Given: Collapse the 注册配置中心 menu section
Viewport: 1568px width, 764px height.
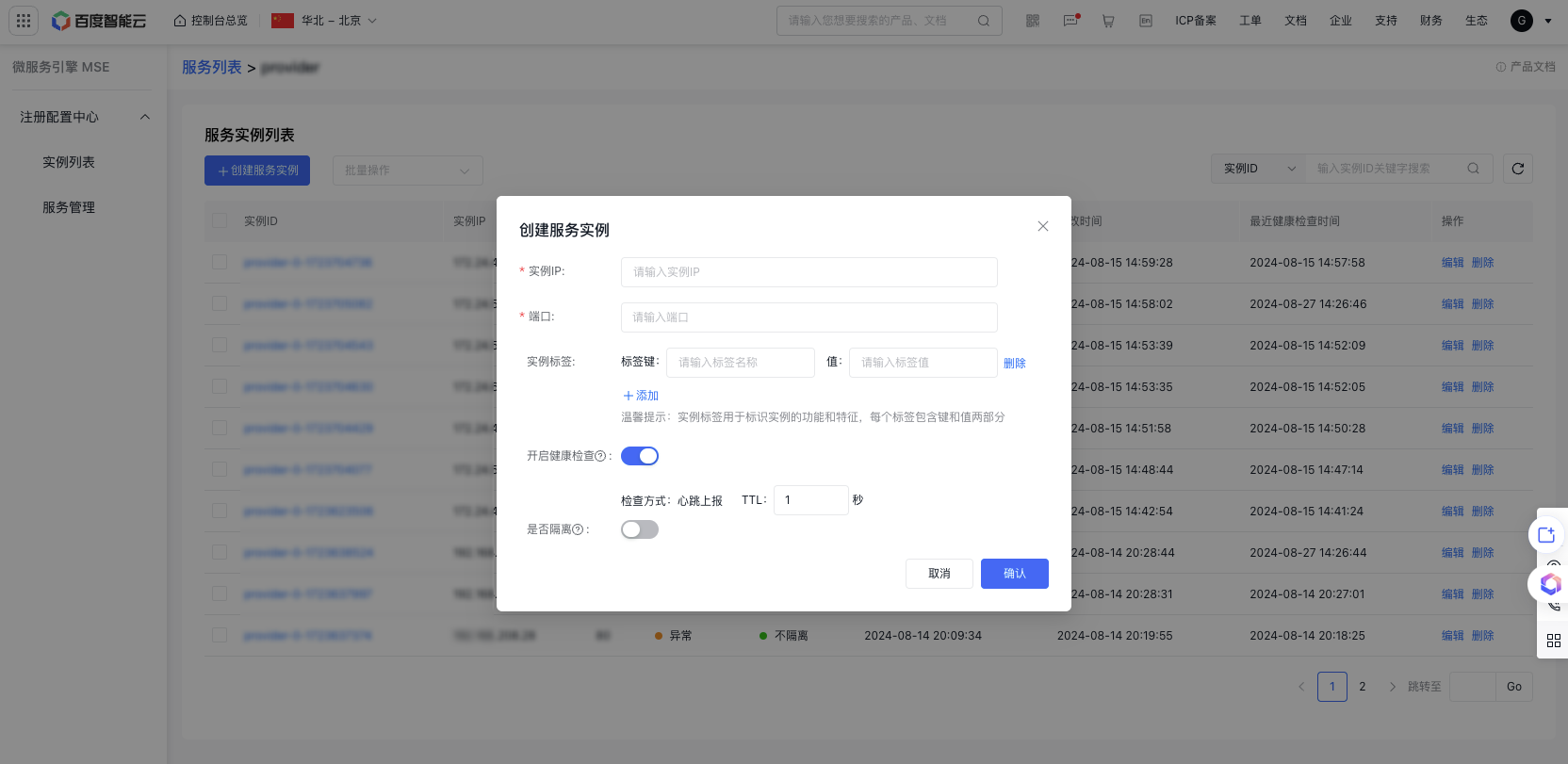Looking at the screenshot, I should click(x=145, y=117).
